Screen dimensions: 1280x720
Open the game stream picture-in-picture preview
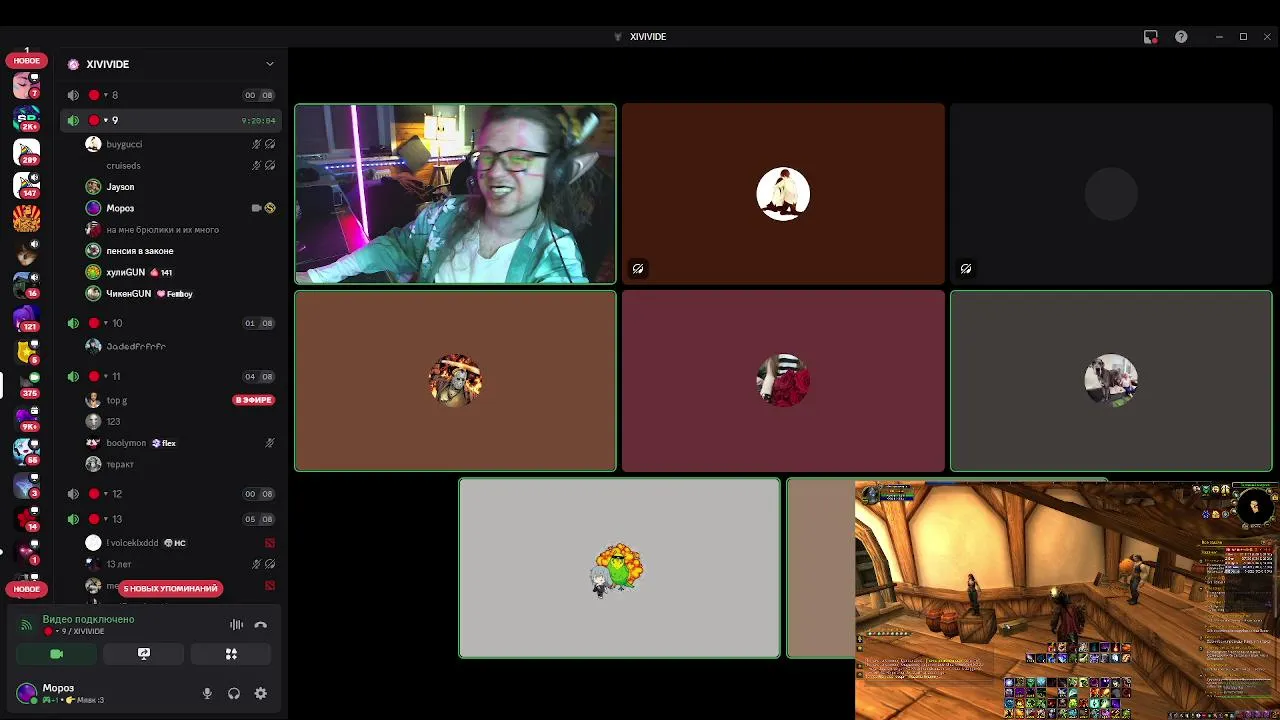coord(1067,600)
